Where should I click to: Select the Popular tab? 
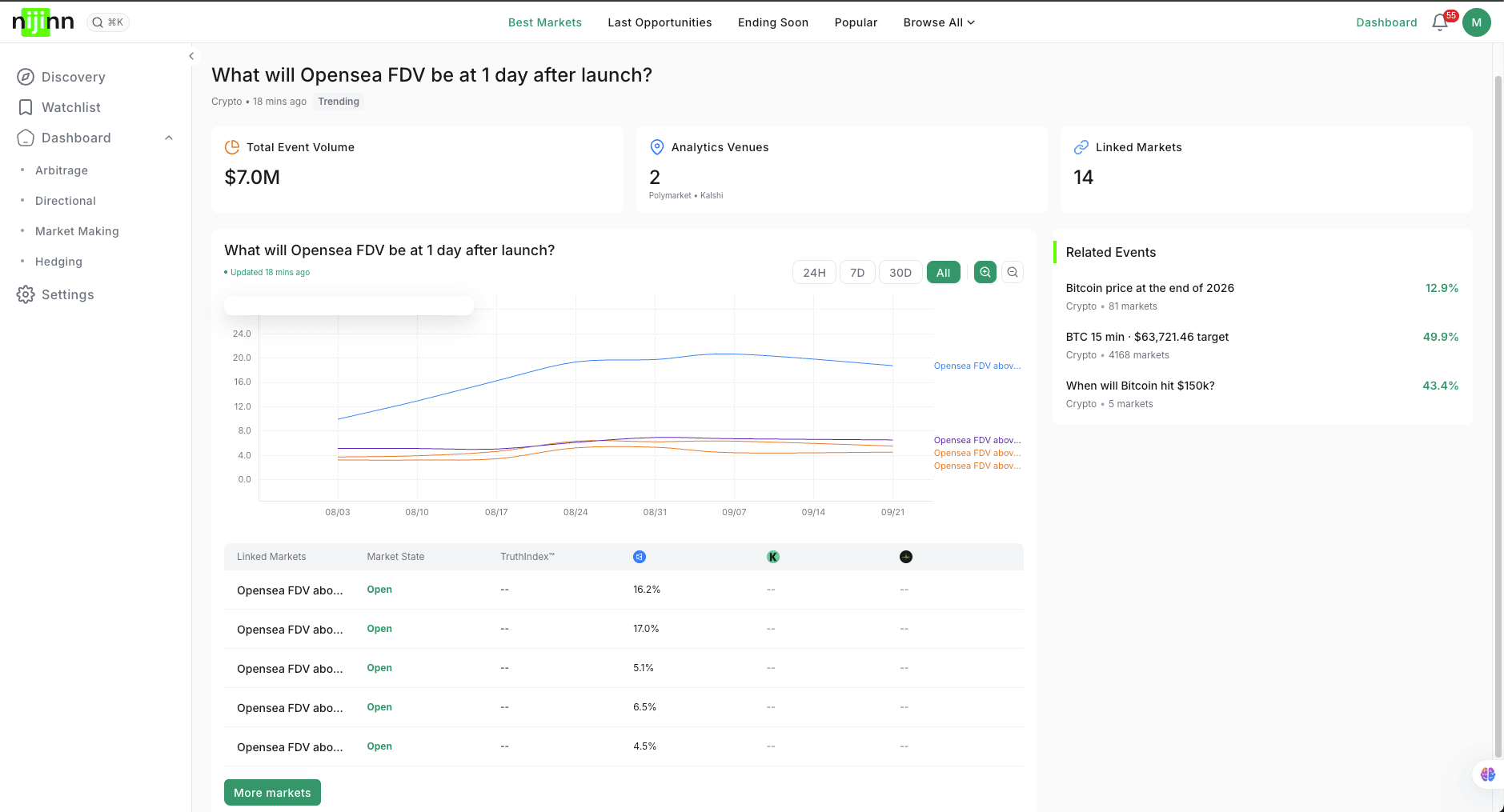pyautogui.click(x=856, y=22)
